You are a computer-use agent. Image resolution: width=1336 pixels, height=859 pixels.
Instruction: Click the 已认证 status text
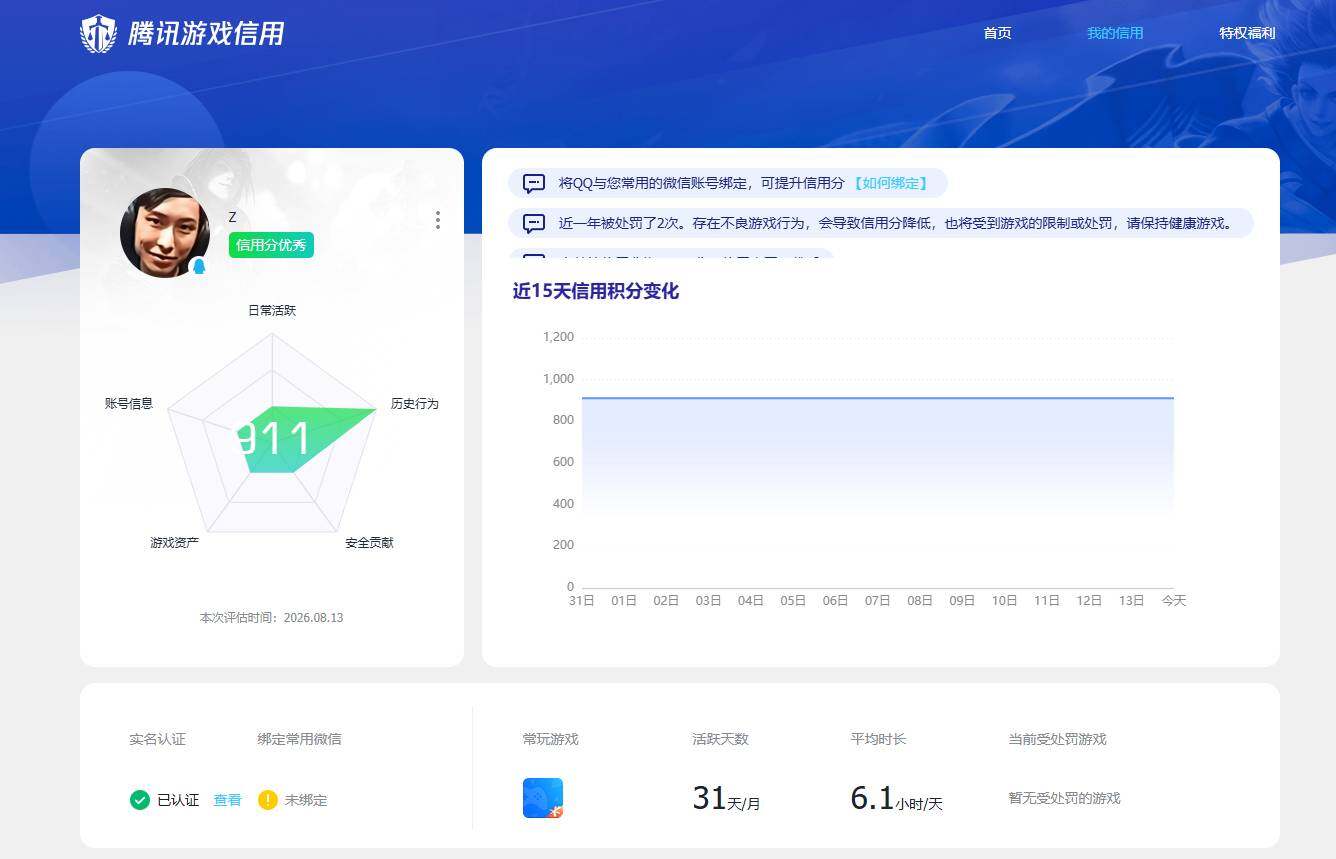click(178, 800)
